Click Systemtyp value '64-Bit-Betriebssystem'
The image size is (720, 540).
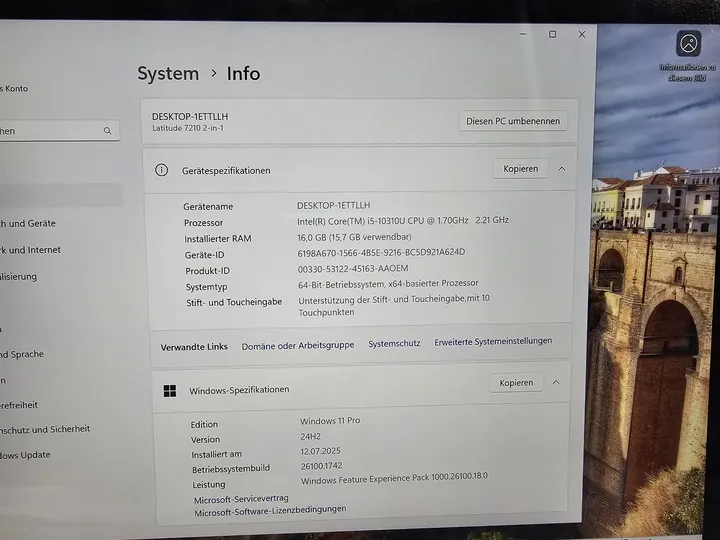[388, 284]
